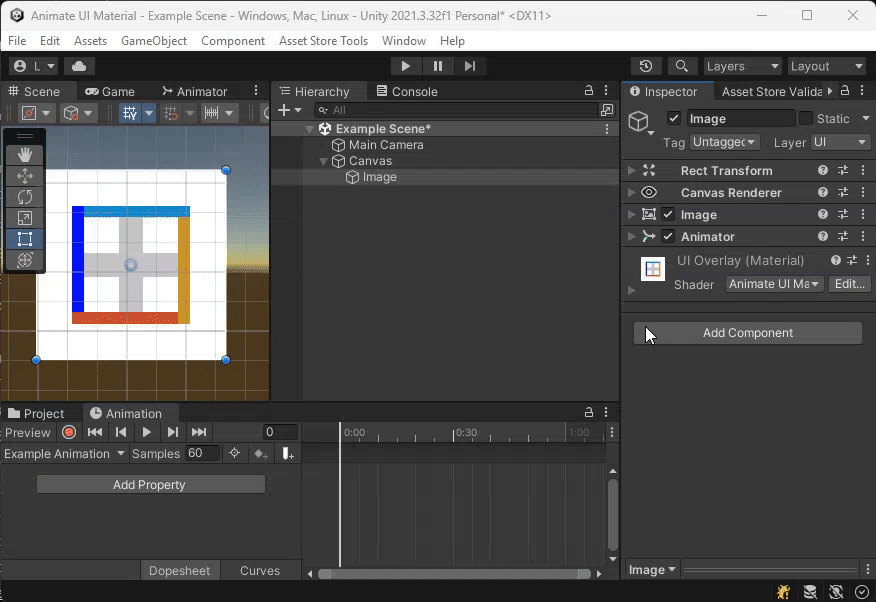Disable the Animator component checkbox
This screenshot has width=876, height=602.
(x=668, y=237)
